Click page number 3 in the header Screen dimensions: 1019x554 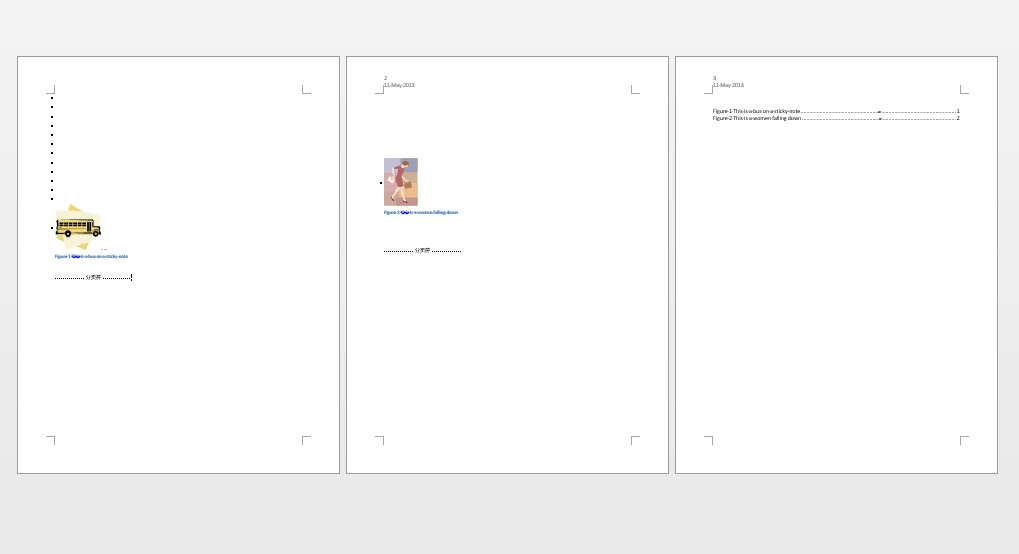pos(714,78)
